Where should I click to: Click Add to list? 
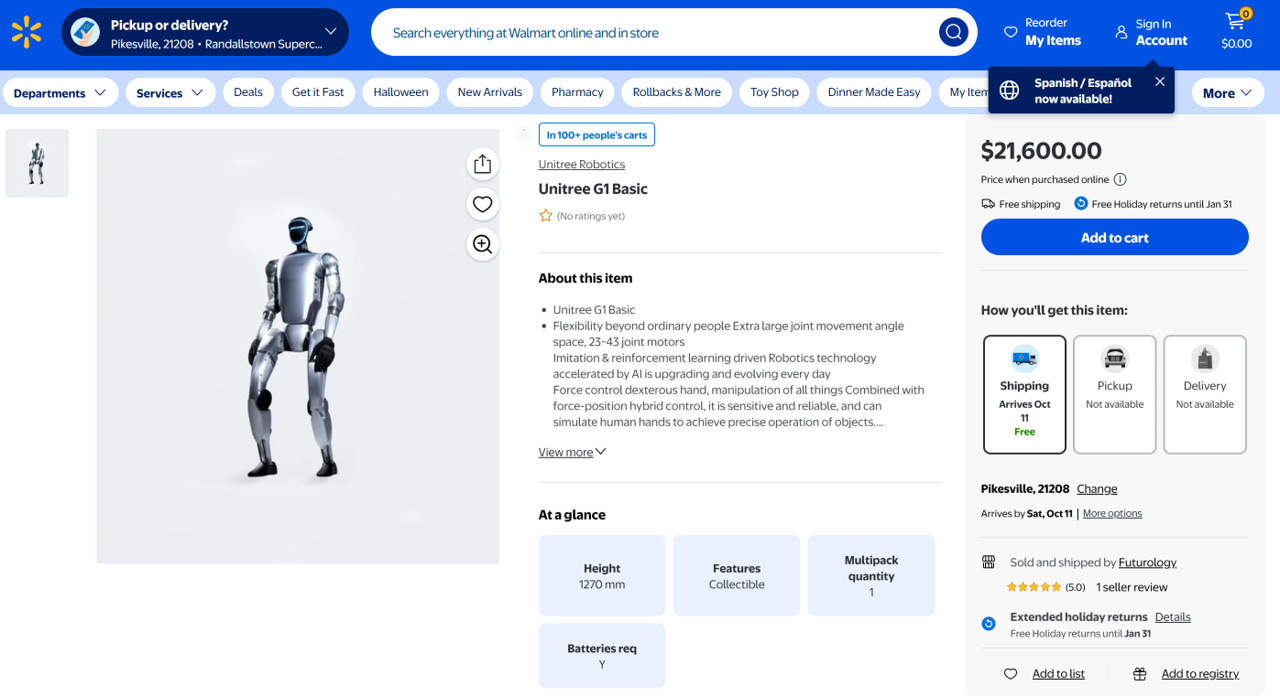[x=1058, y=674]
